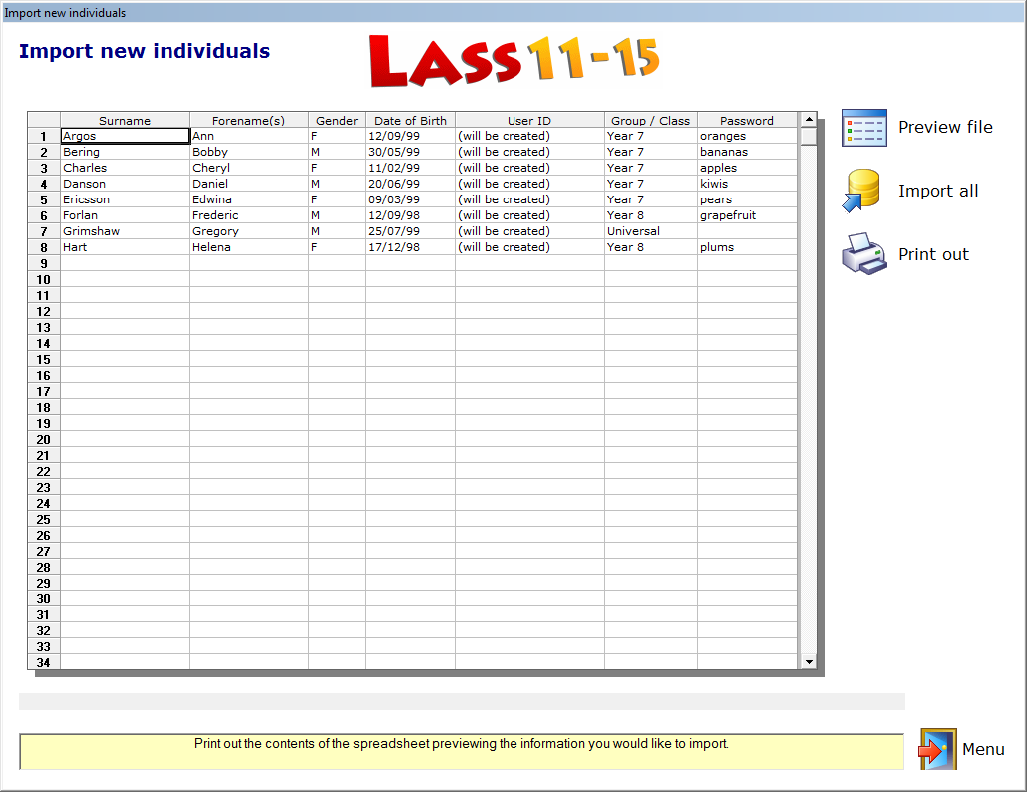The image size is (1027, 792).
Task: Click the Forlan surname cell
Action: click(125, 215)
